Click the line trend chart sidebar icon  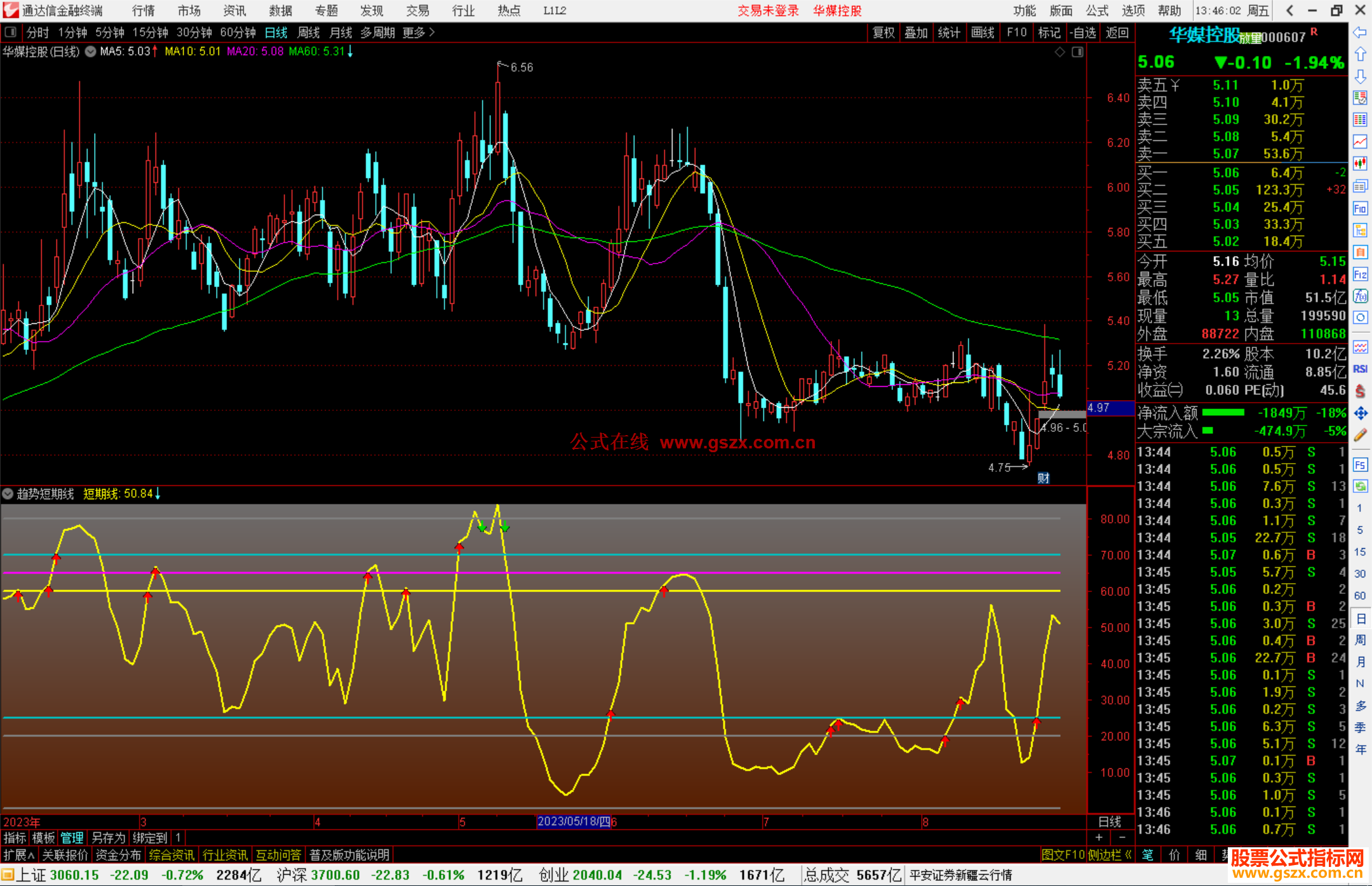click(1360, 142)
